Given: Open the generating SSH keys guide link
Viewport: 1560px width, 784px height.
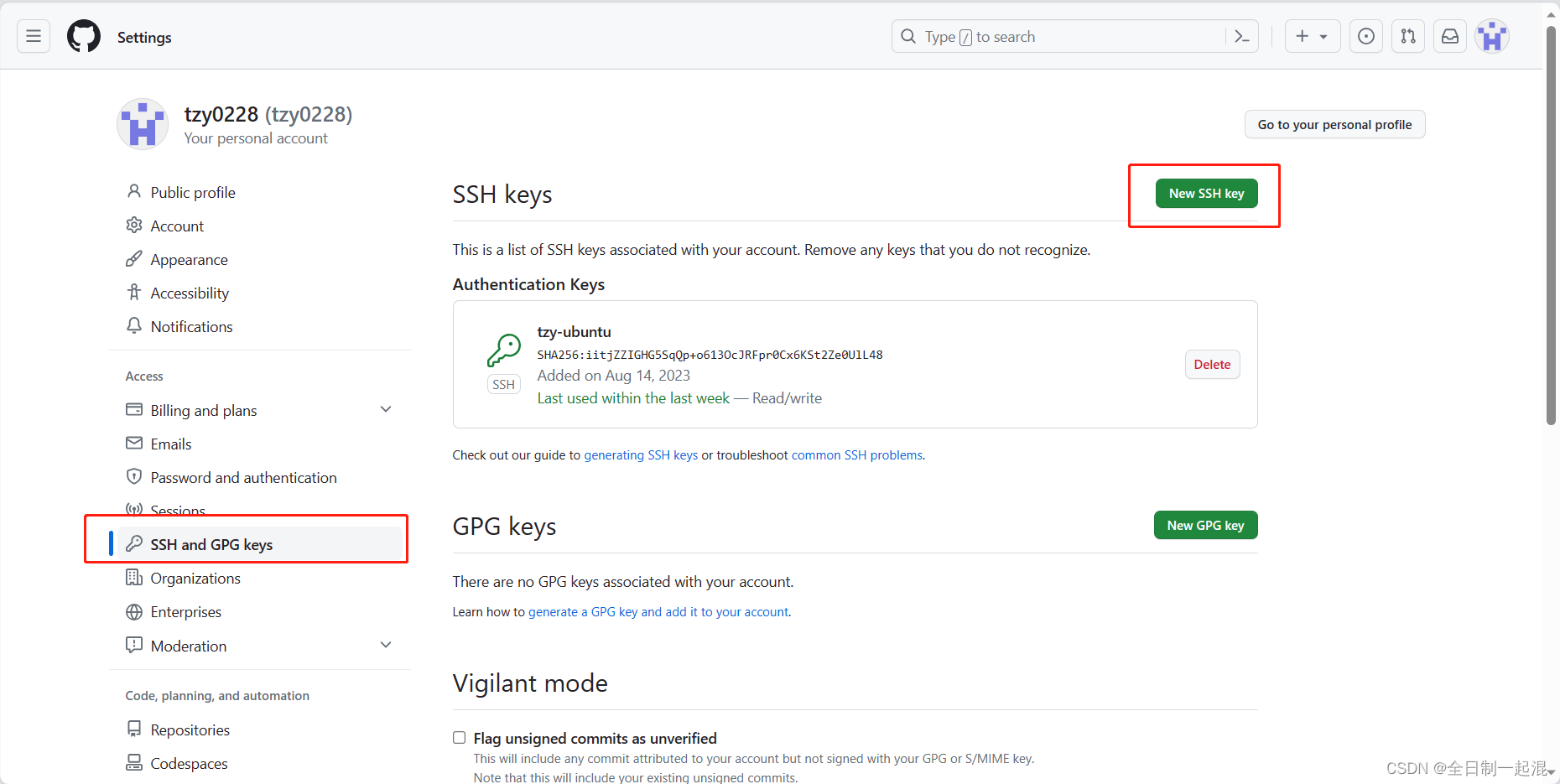Looking at the screenshot, I should click(641, 454).
